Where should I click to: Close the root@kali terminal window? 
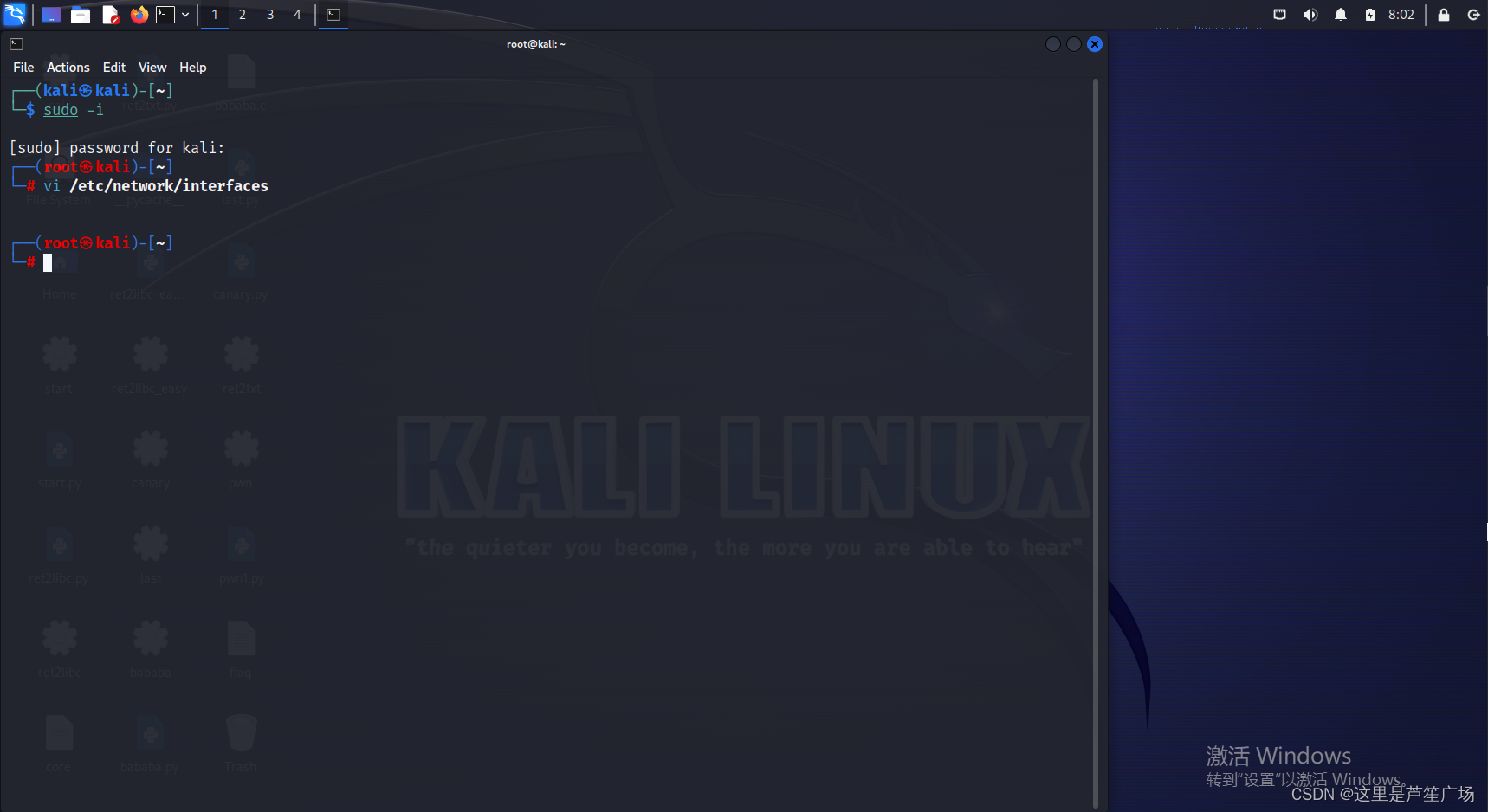(x=1095, y=44)
